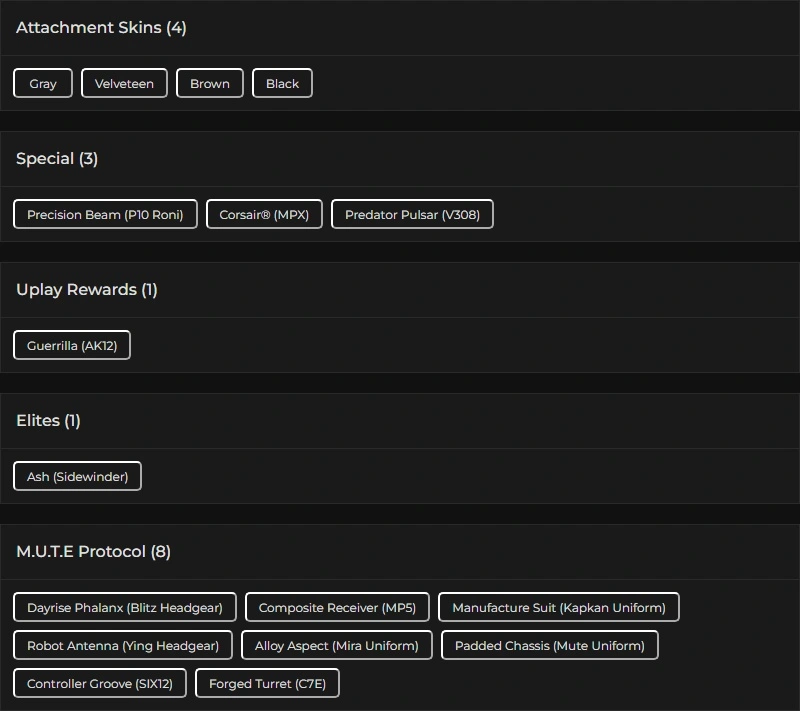Click the Attachment Skins (4) heading
The height and width of the screenshot is (711, 800).
101,28
